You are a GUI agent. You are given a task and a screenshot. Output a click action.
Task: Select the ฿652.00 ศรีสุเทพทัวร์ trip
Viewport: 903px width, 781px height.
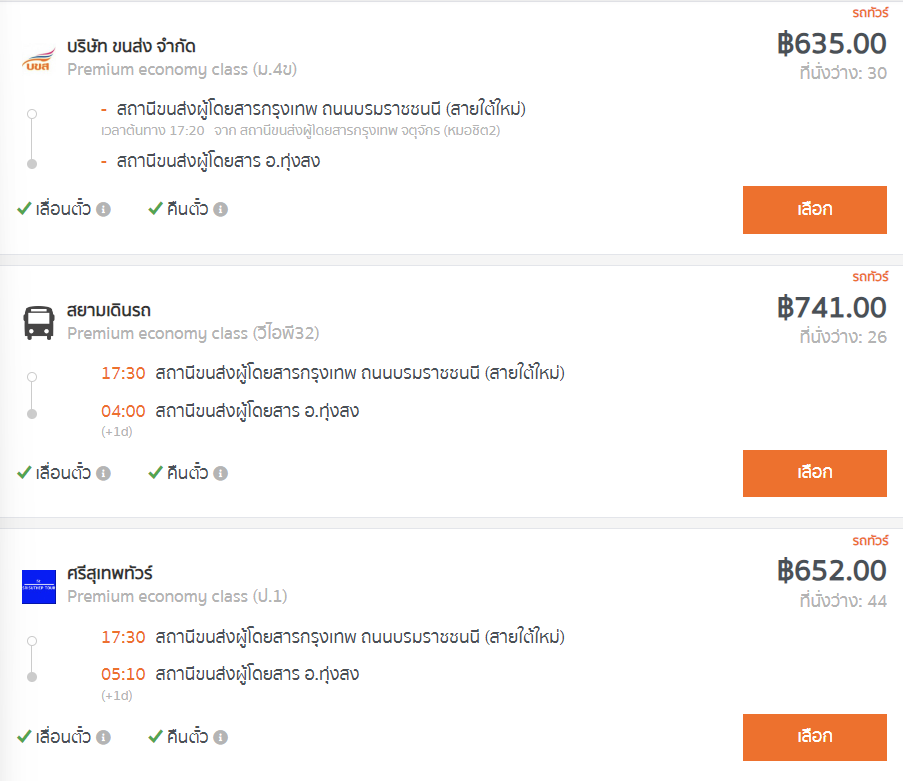tap(814, 737)
